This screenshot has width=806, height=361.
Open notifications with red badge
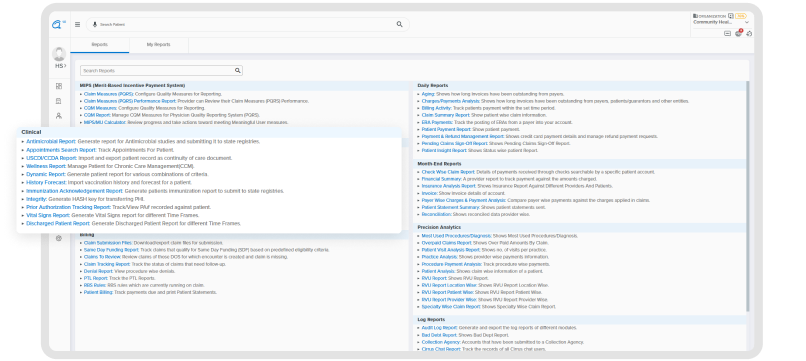coord(739,33)
